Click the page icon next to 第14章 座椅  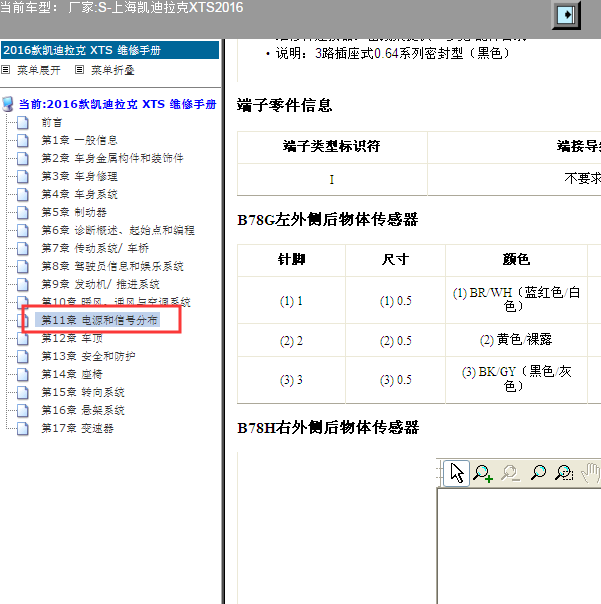(x=23, y=374)
